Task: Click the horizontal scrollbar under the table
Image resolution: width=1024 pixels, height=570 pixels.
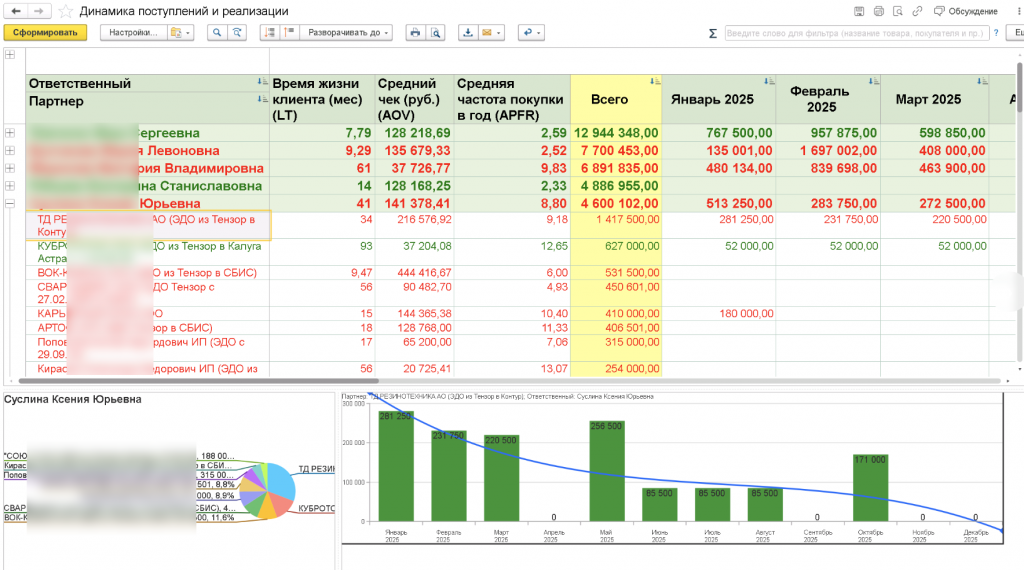Action: [199, 381]
